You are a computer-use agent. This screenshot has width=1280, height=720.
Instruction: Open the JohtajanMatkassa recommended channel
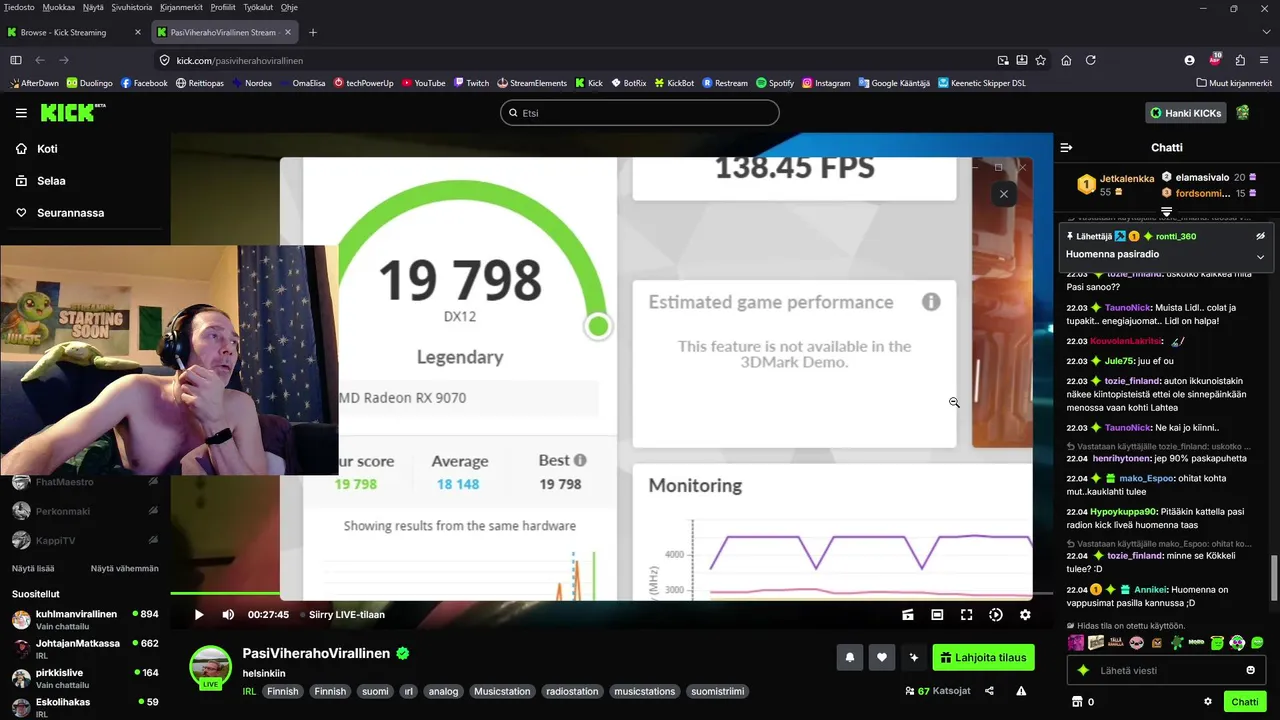(85, 648)
